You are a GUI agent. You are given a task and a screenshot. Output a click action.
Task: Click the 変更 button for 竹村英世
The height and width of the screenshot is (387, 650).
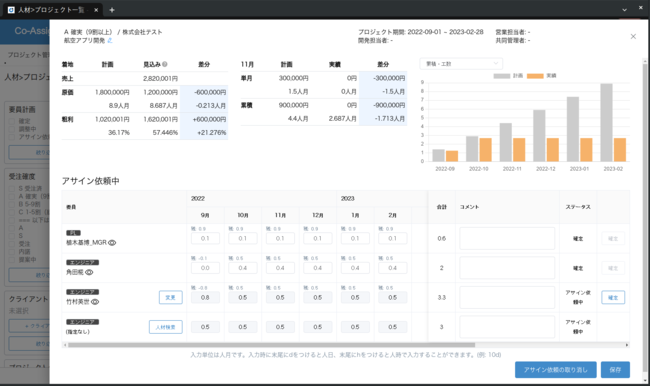[x=171, y=298]
